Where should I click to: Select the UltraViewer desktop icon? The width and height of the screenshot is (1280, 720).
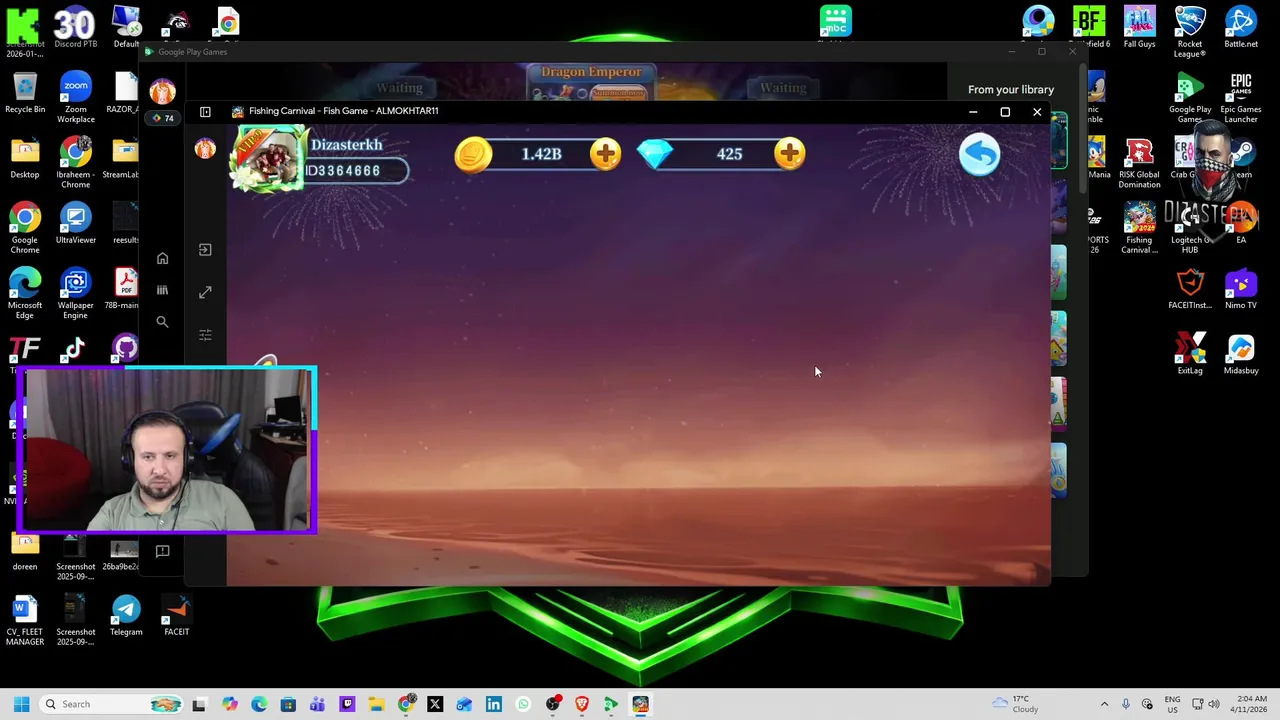point(75,224)
